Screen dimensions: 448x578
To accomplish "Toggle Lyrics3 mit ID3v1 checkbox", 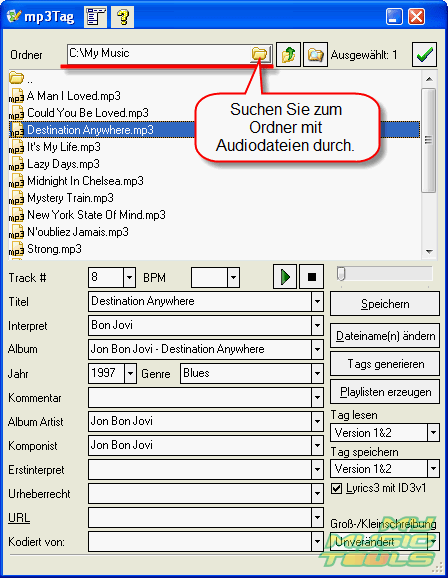I will (336, 488).
